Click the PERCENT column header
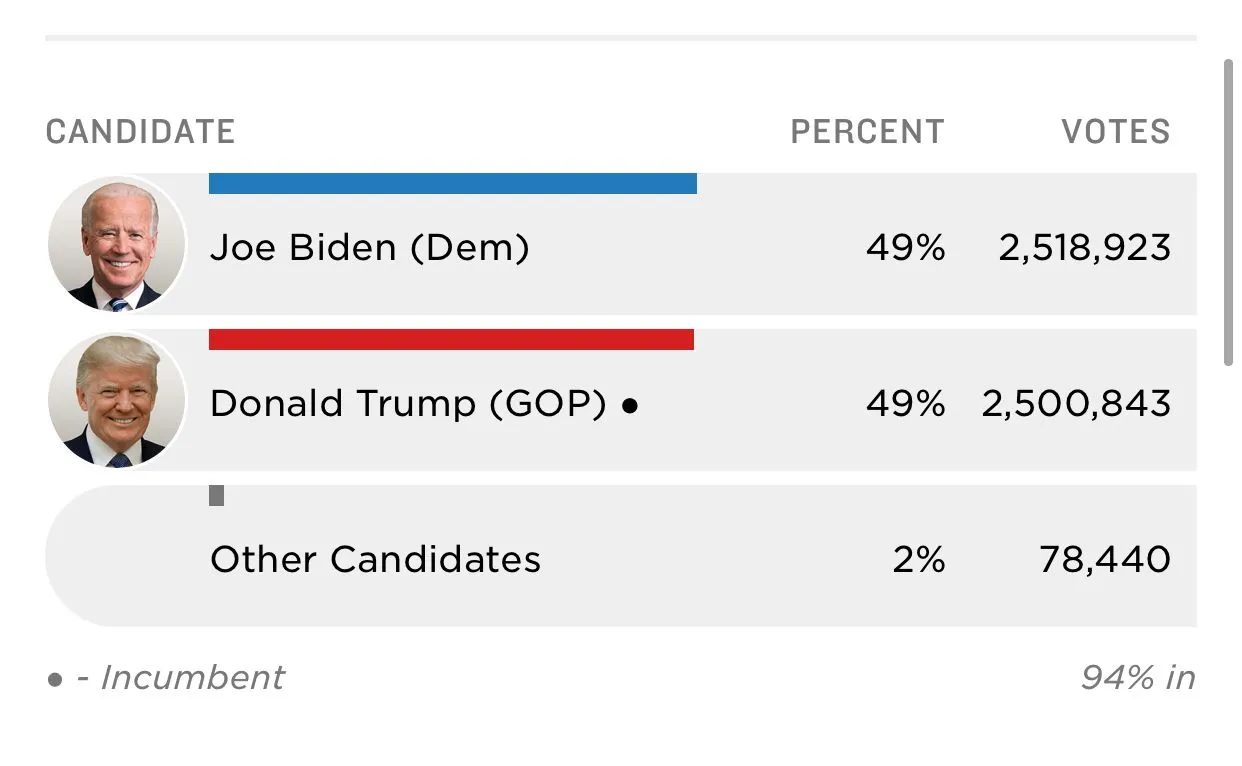 867,132
